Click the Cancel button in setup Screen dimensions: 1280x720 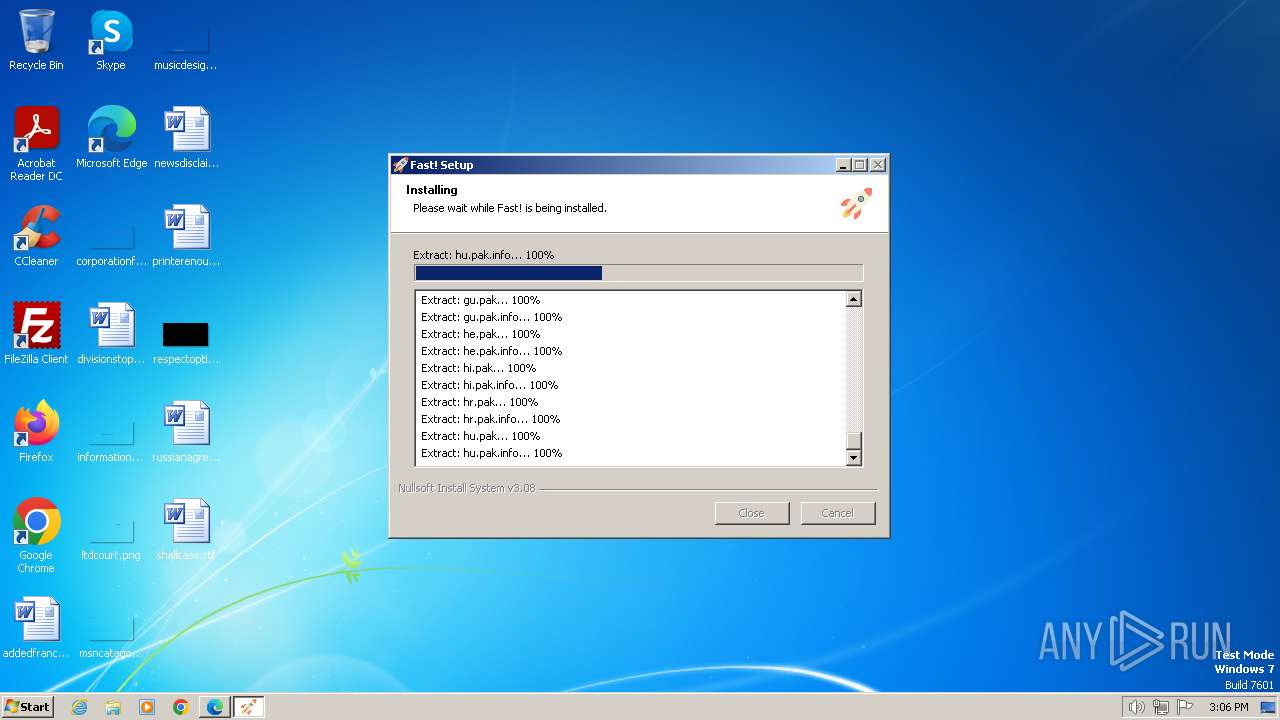point(838,513)
